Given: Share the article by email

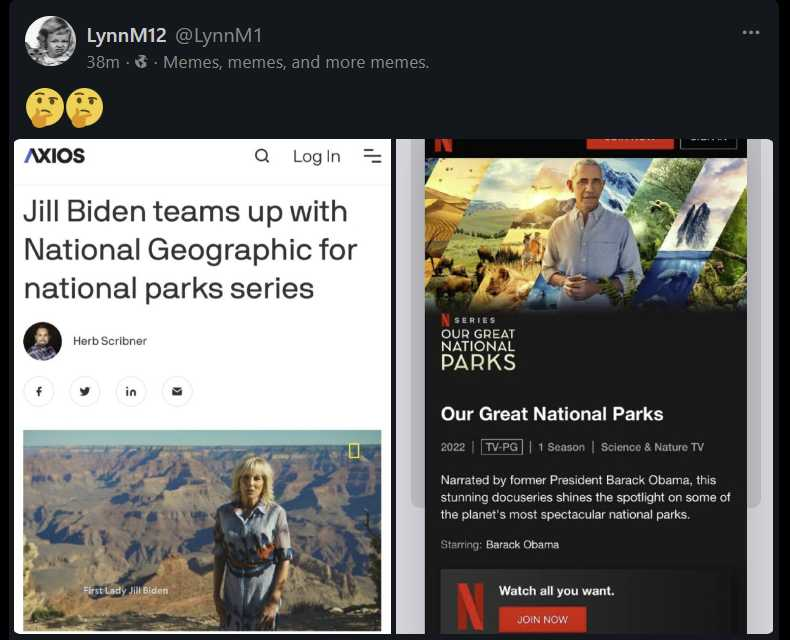Looking at the screenshot, I should [177, 391].
